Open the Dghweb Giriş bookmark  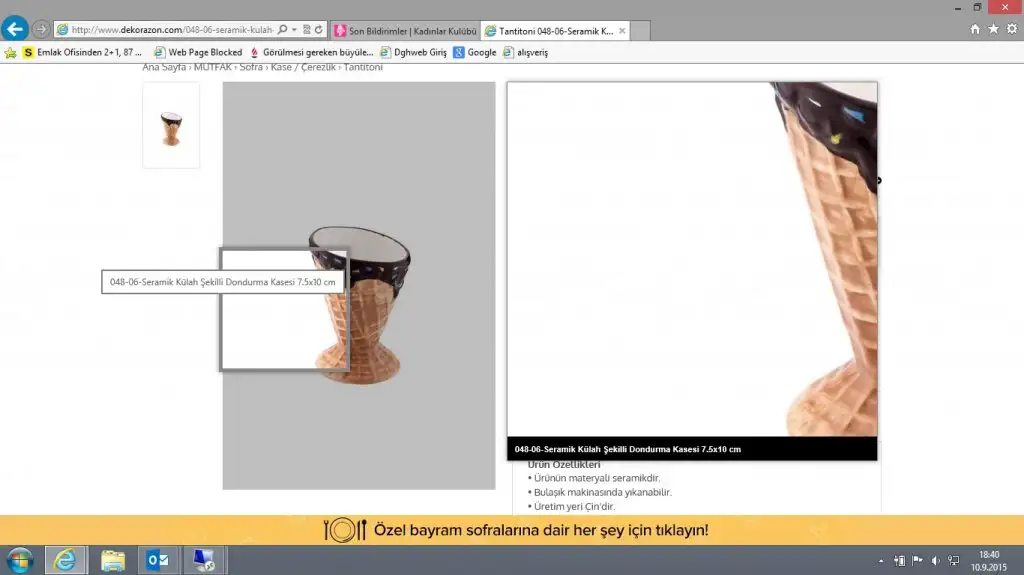click(413, 52)
